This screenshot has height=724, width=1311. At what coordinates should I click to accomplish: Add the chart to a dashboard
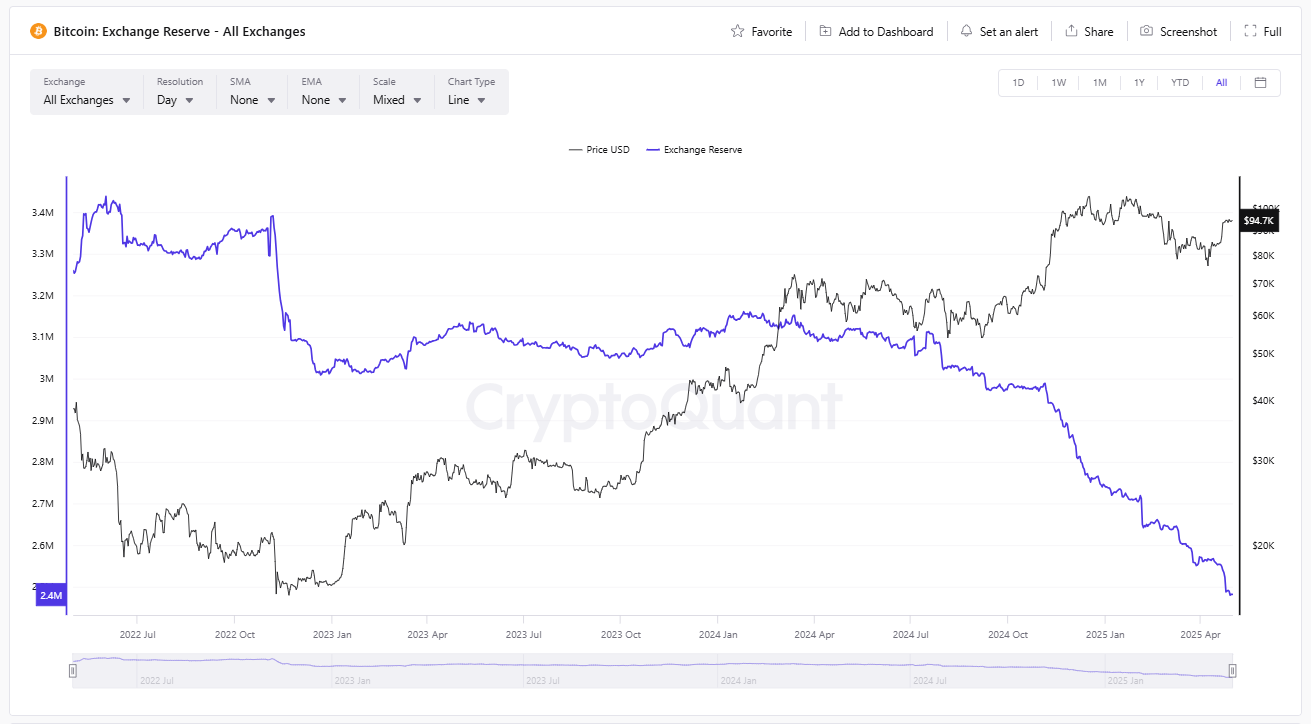point(876,31)
